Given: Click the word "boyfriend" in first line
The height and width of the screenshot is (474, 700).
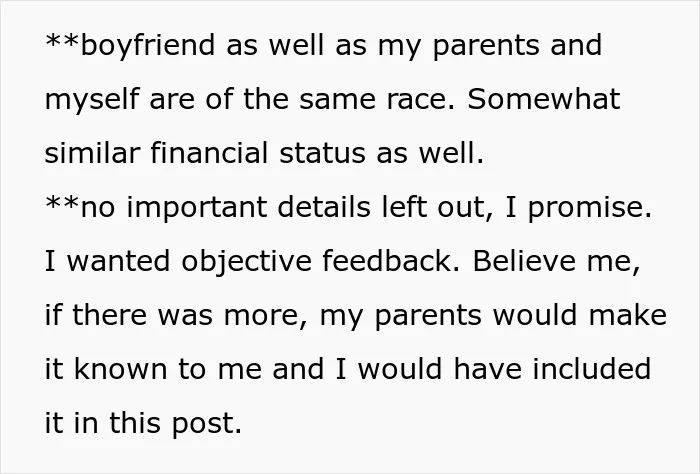Looking at the screenshot, I should [148, 46].
